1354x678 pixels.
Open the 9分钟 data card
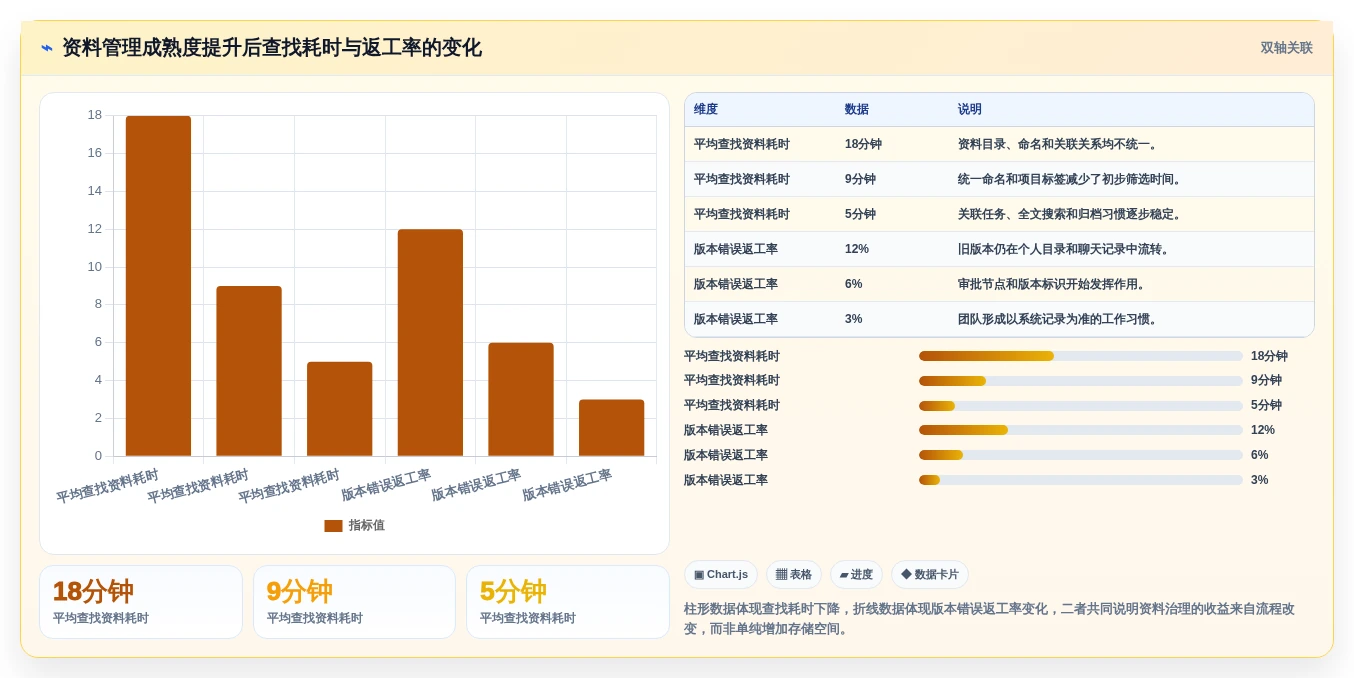tap(354, 602)
